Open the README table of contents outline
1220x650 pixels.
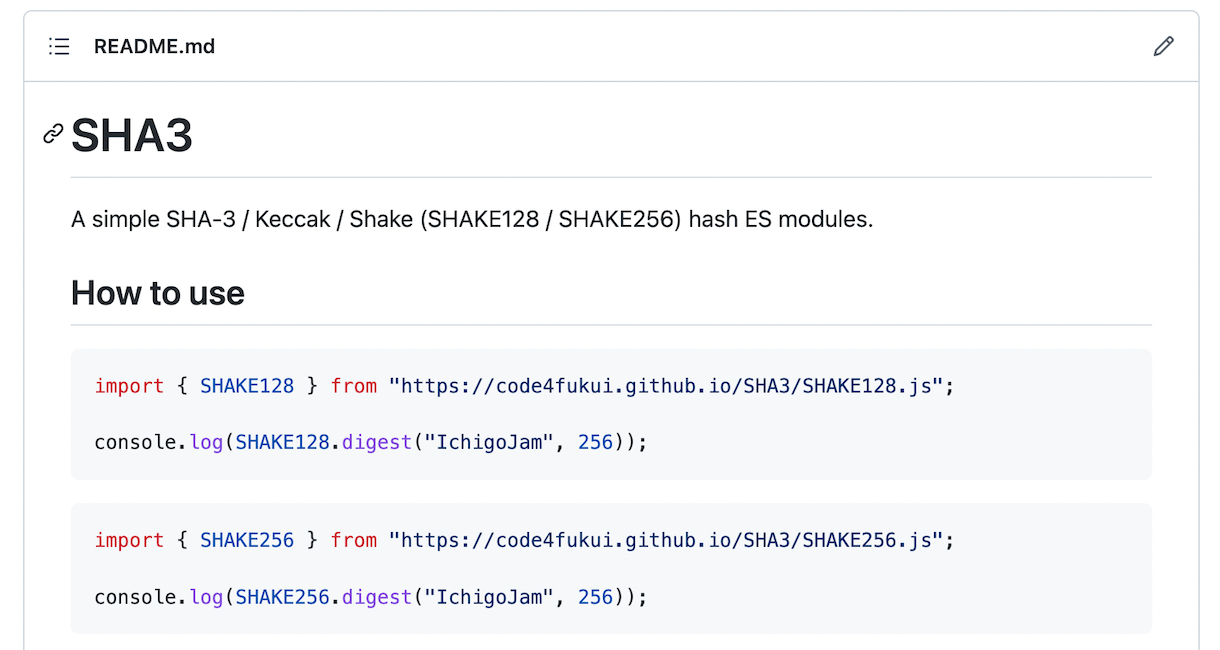pos(58,46)
